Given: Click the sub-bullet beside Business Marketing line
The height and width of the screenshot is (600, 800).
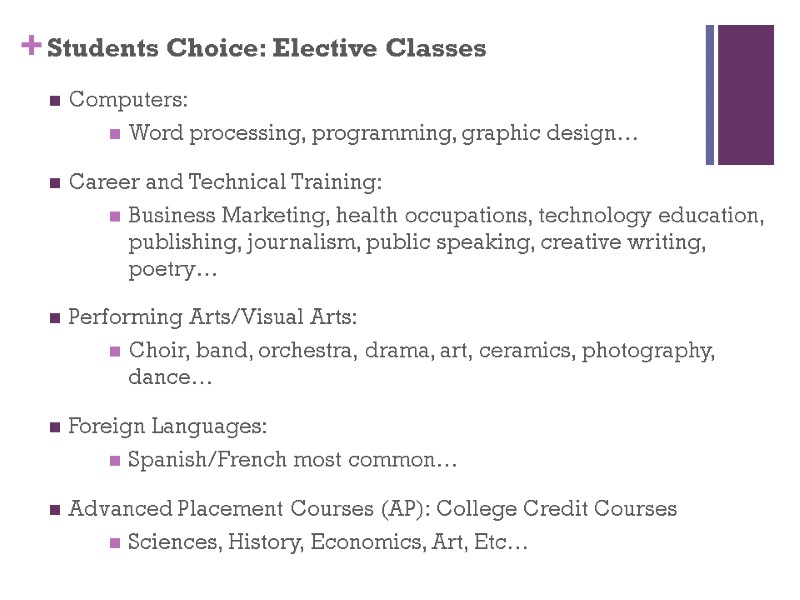Looking at the screenshot, I should pyautogui.click(x=115, y=216).
